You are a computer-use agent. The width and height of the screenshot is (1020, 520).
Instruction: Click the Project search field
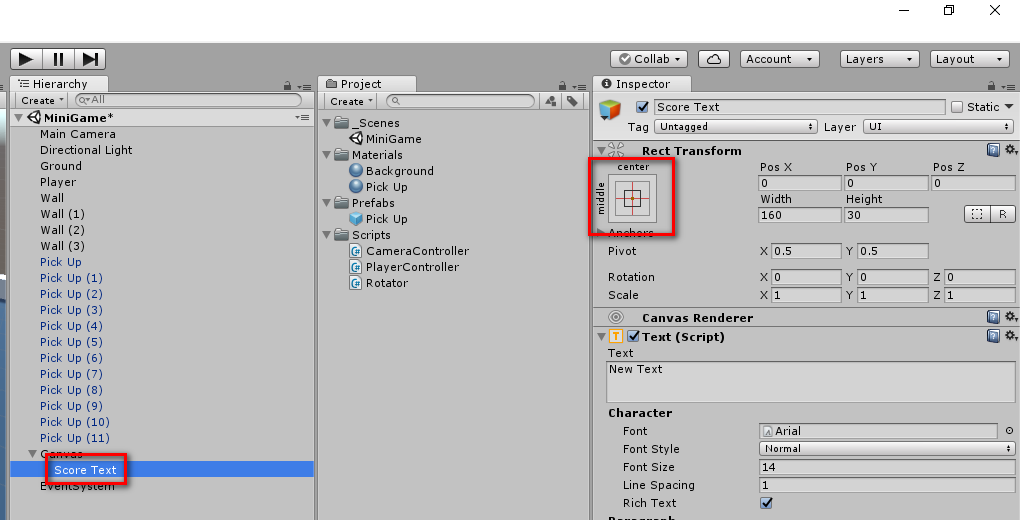click(460, 101)
